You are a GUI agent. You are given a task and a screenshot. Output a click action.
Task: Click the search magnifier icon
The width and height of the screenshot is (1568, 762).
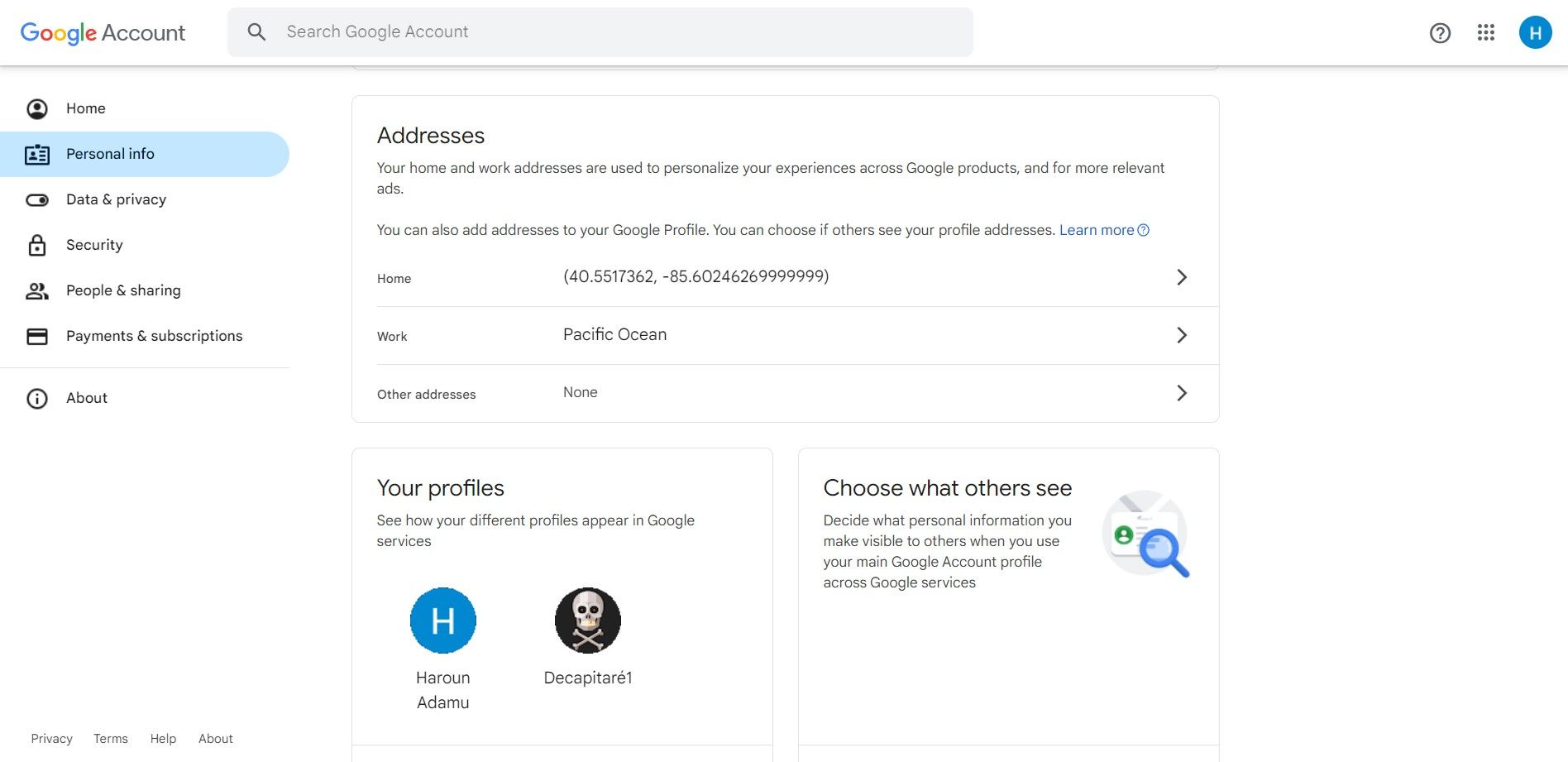256,31
